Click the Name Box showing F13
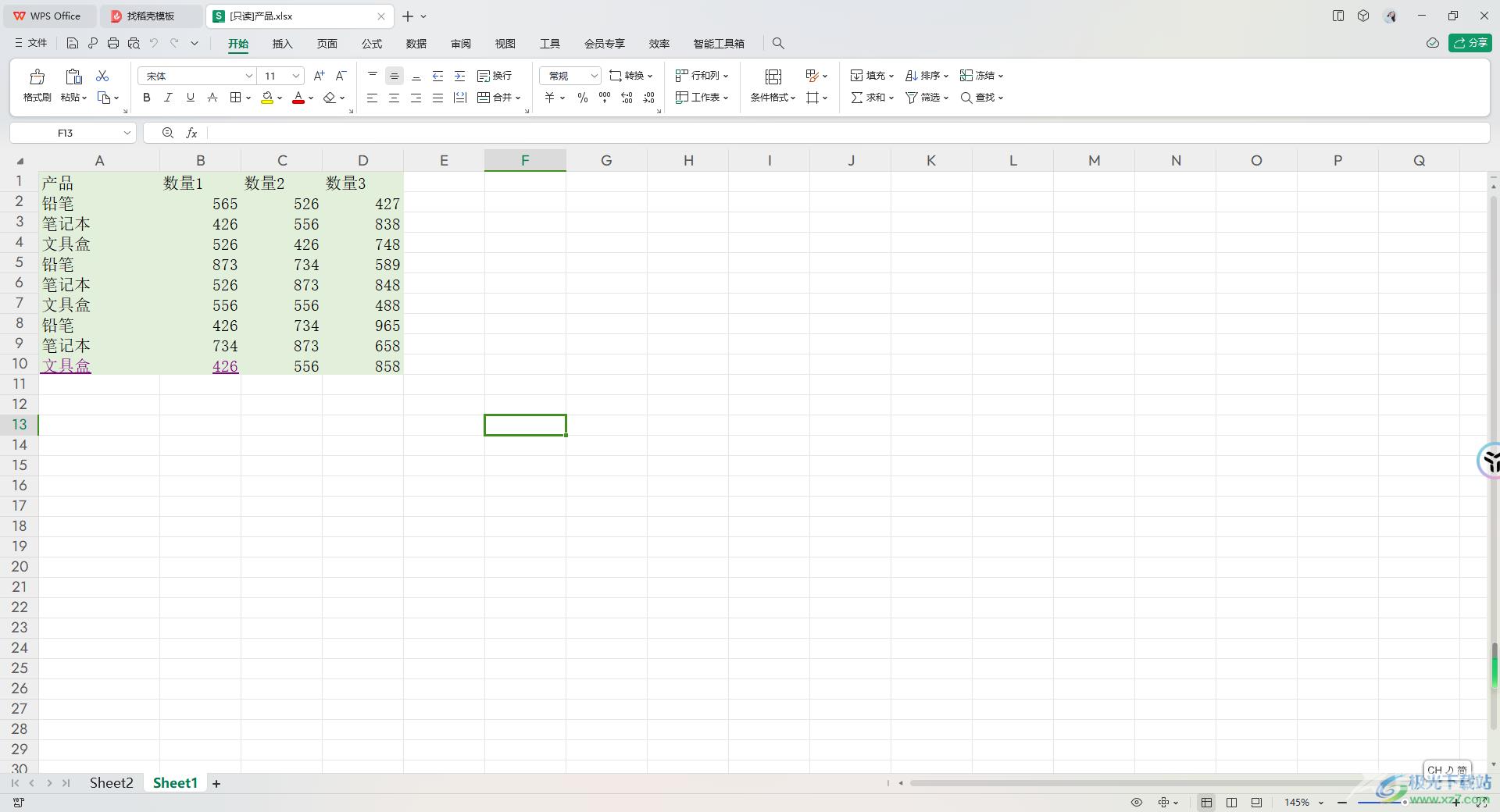The image size is (1500, 812). pyautogui.click(x=73, y=133)
